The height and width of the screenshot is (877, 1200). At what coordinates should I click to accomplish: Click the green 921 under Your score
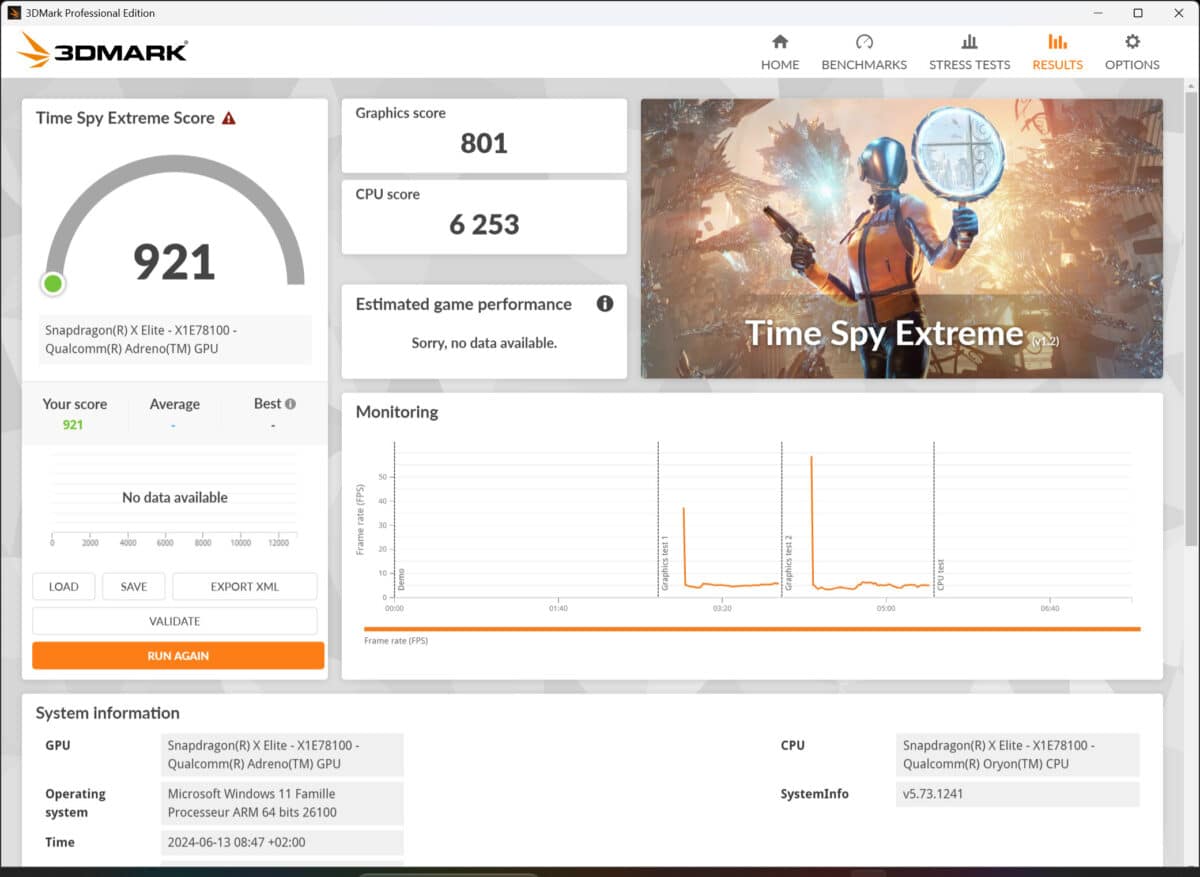pyautogui.click(x=73, y=425)
